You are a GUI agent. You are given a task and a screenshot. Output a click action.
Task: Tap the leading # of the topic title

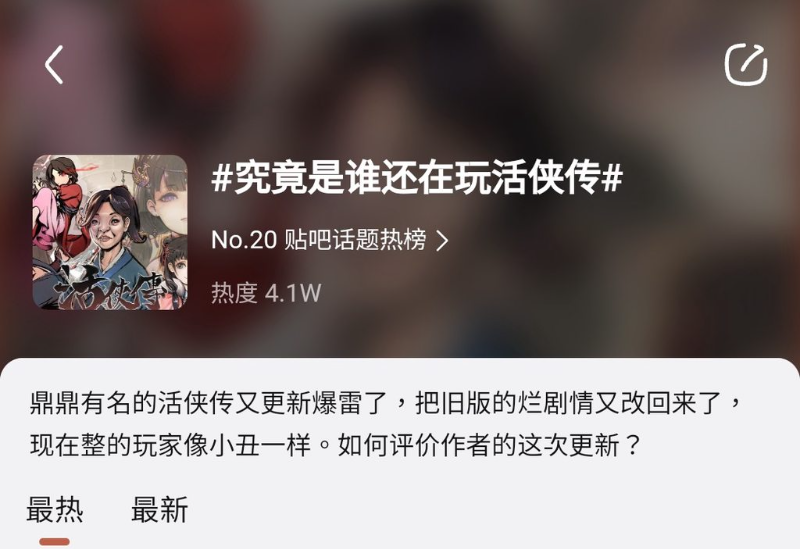pyautogui.click(x=222, y=178)
